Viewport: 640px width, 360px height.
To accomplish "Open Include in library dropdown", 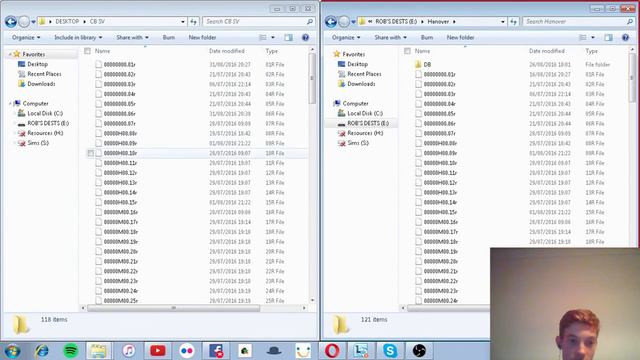I will [x=78, y=38].
